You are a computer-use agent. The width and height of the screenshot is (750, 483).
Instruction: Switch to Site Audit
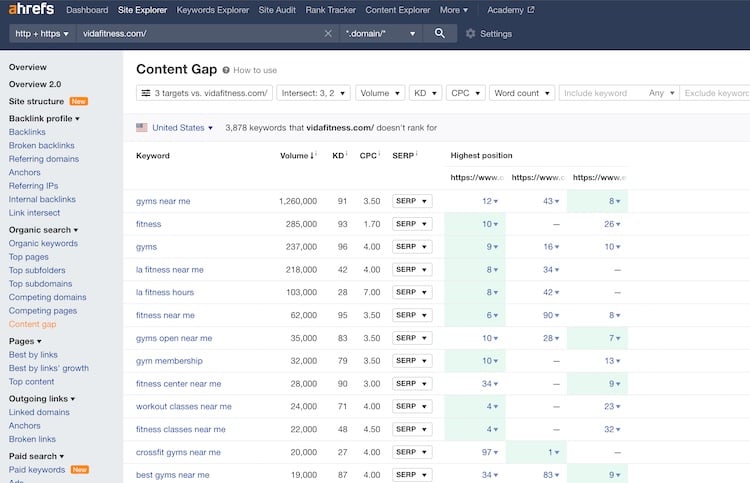click(x=277, y=10)
